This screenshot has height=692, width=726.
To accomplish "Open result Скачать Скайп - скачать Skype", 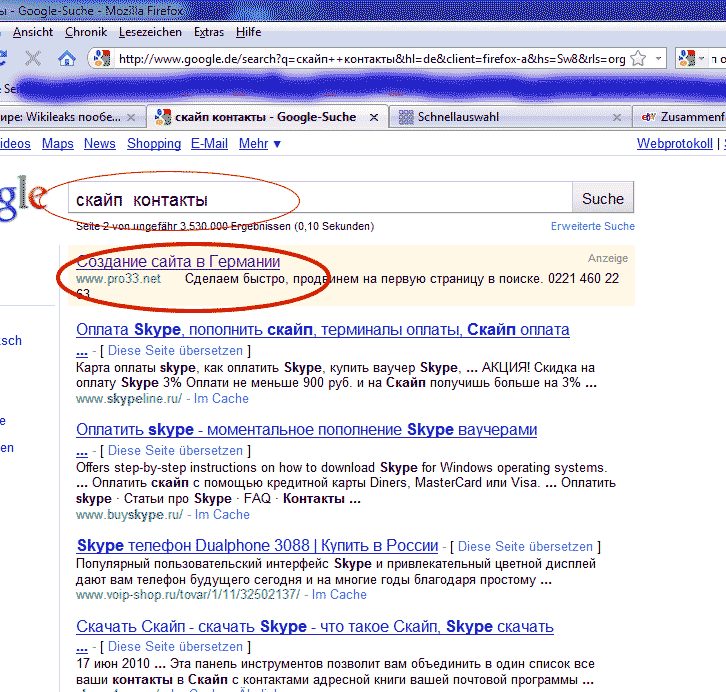I will pos(315,626).
